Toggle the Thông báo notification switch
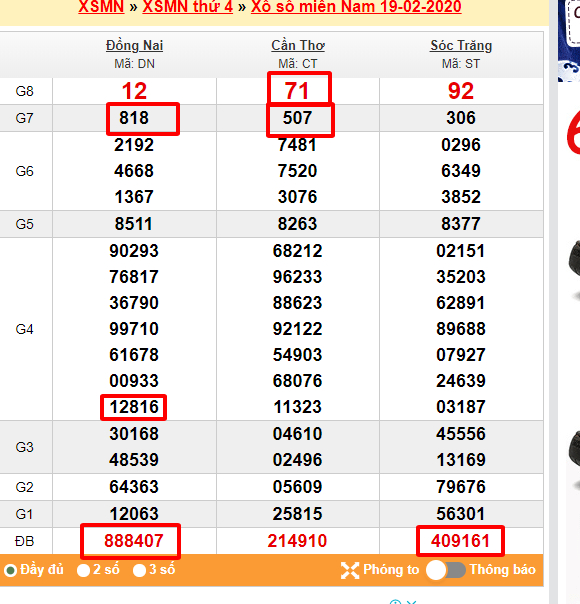The height and width of the screenshot is (604, 580). [x=446, y=570]
